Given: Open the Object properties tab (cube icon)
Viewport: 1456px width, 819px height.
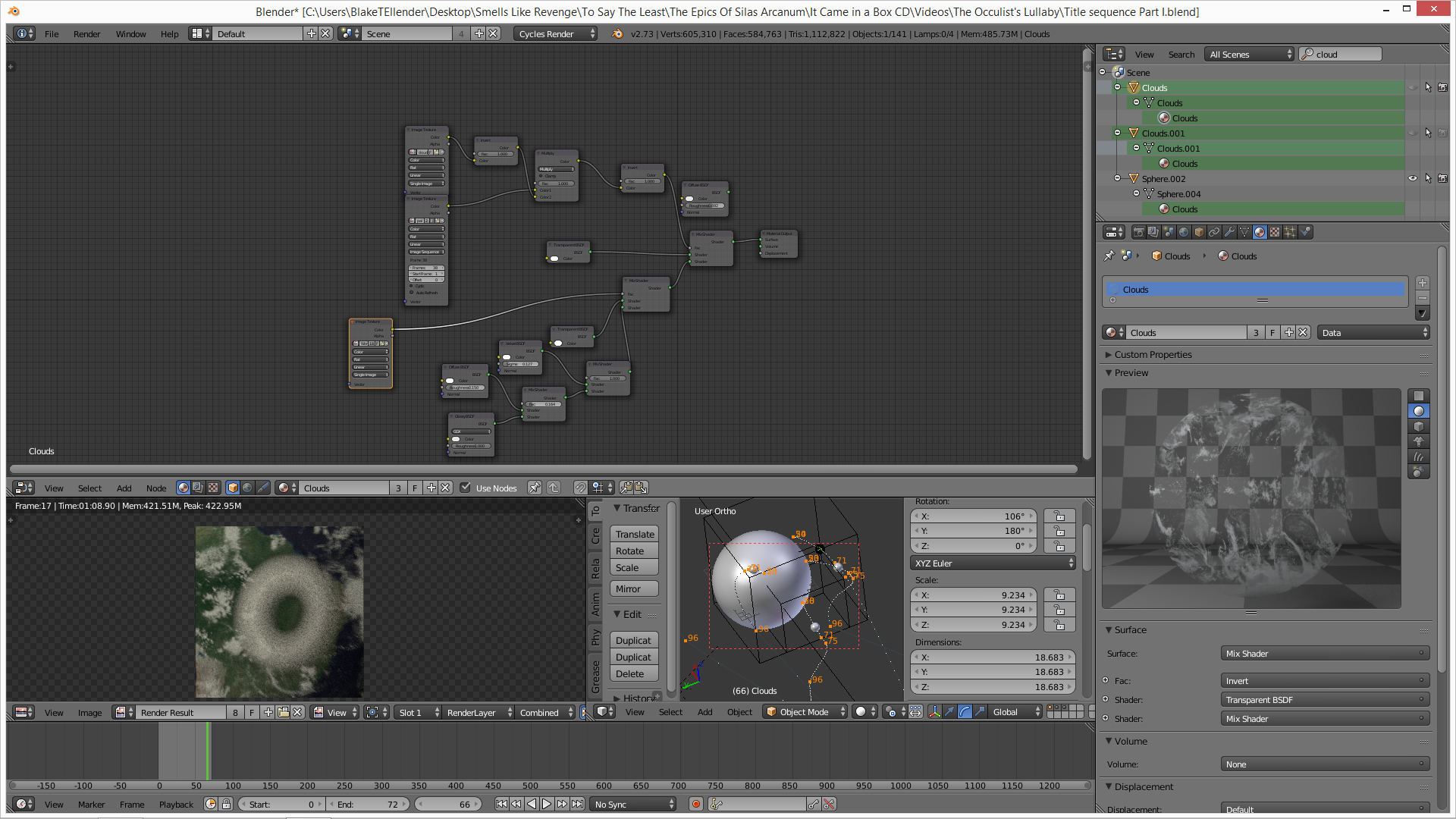Looking at the screenshot, I should [1199, 232].
